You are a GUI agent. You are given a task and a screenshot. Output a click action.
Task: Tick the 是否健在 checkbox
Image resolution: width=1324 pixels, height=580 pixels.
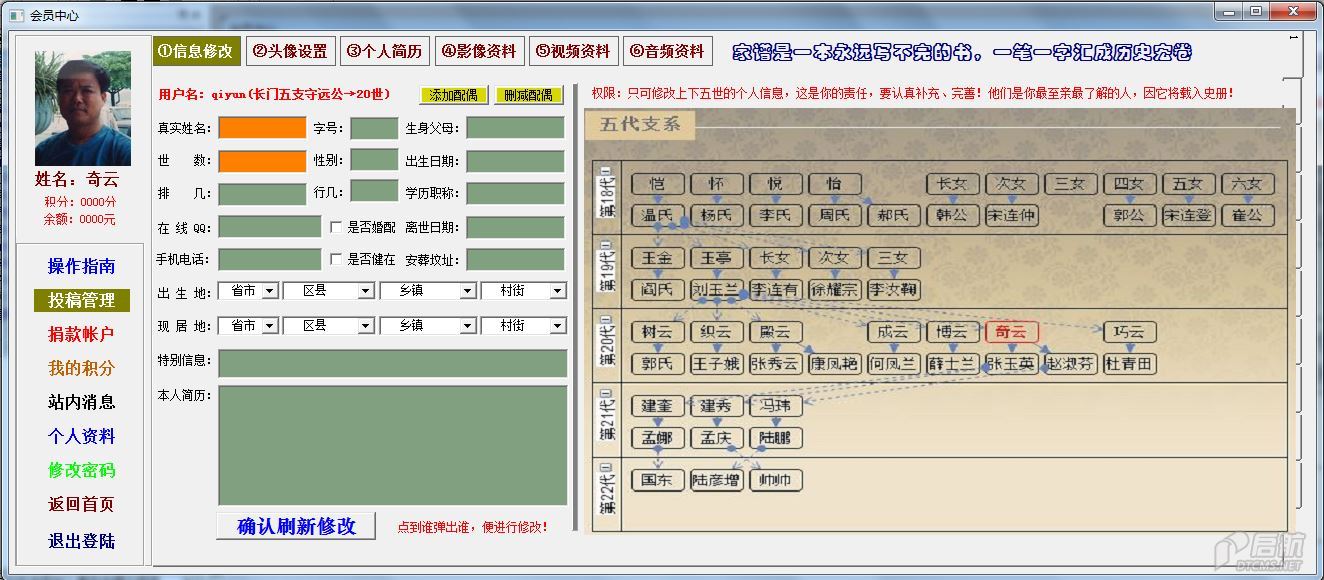coord(337,260)
